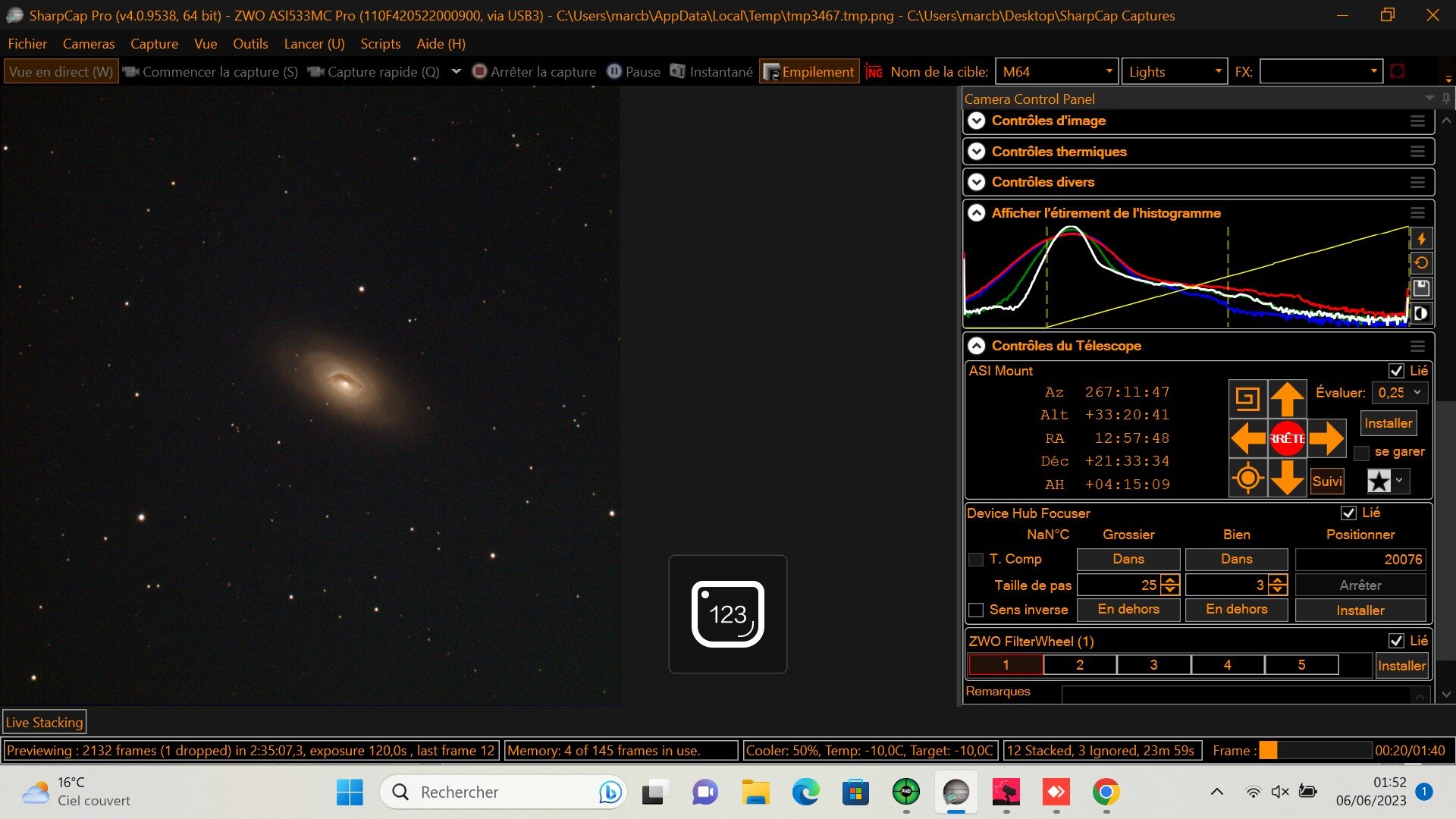The height and width of the screenshot is (819, 1456).
Task: Switch to the Live Stacking tab
Action: point(44,723)
